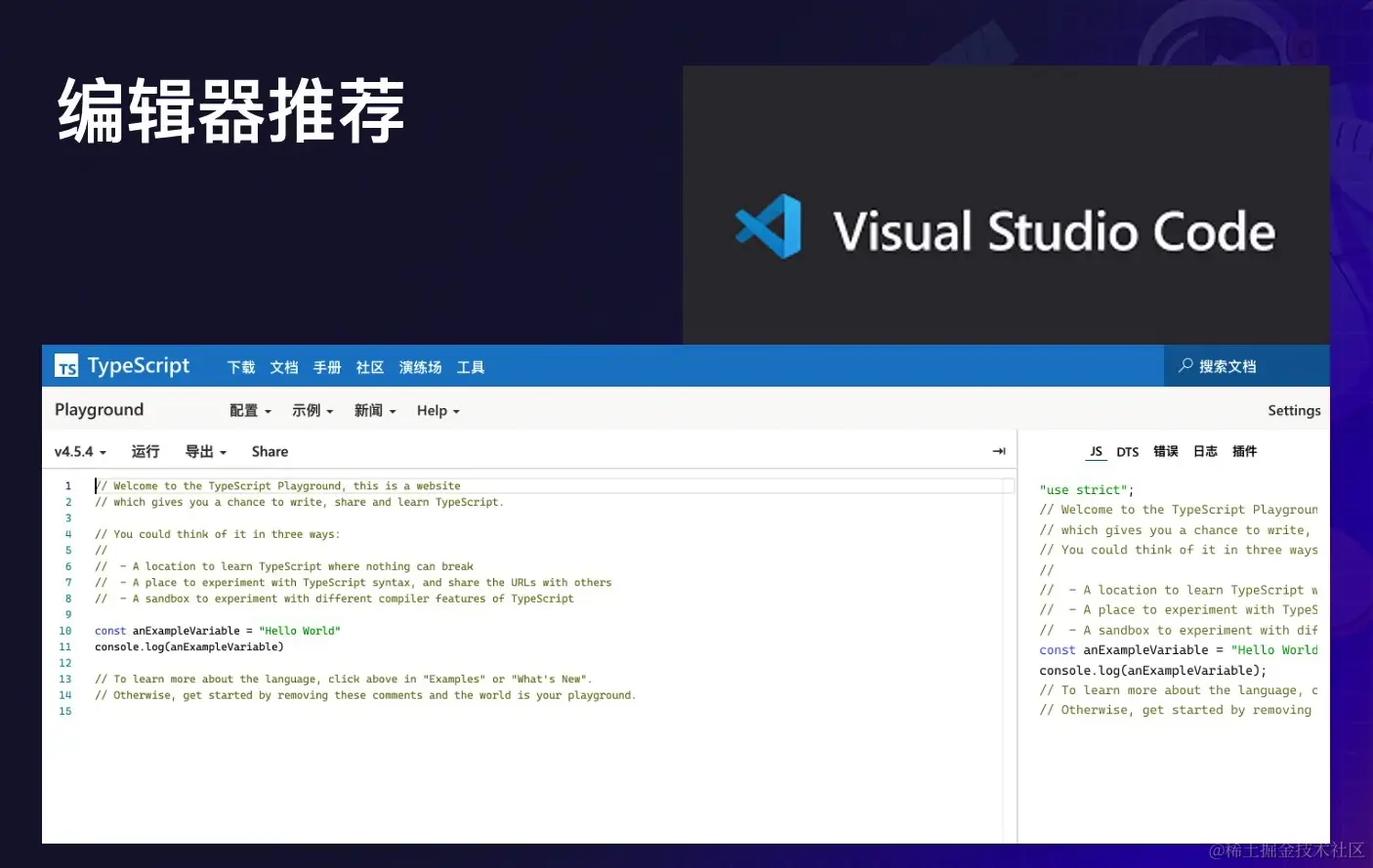Screen dimensions: 1373x868
Task: Expand the 示例 dropdown menu
Action: pos(312,410)
